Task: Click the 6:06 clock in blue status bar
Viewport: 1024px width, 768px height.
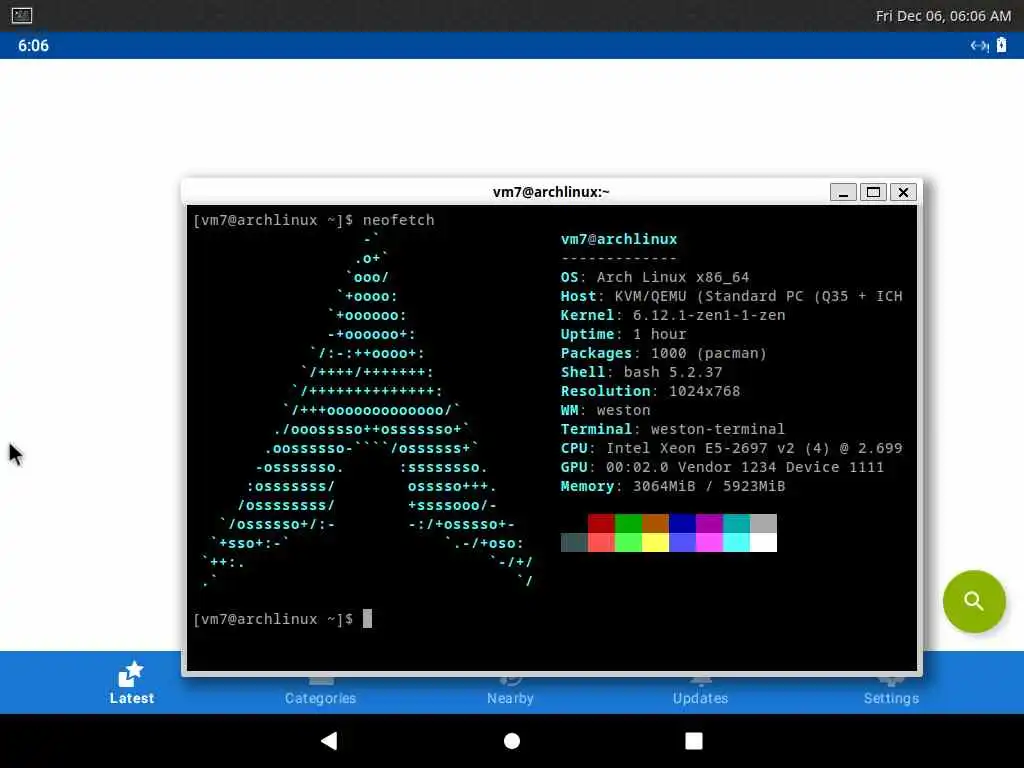Action: pos(33,46)
